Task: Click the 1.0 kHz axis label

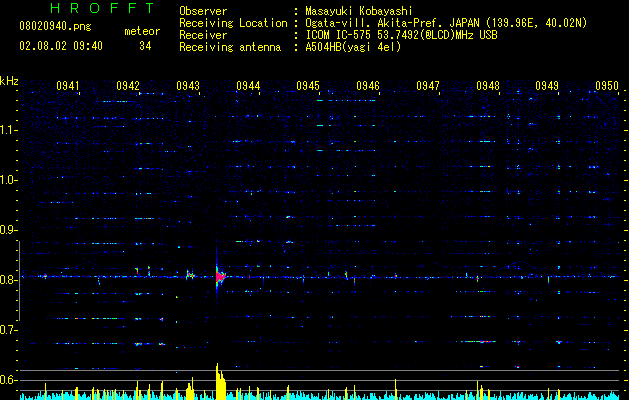Action: (x=8, y=180)
